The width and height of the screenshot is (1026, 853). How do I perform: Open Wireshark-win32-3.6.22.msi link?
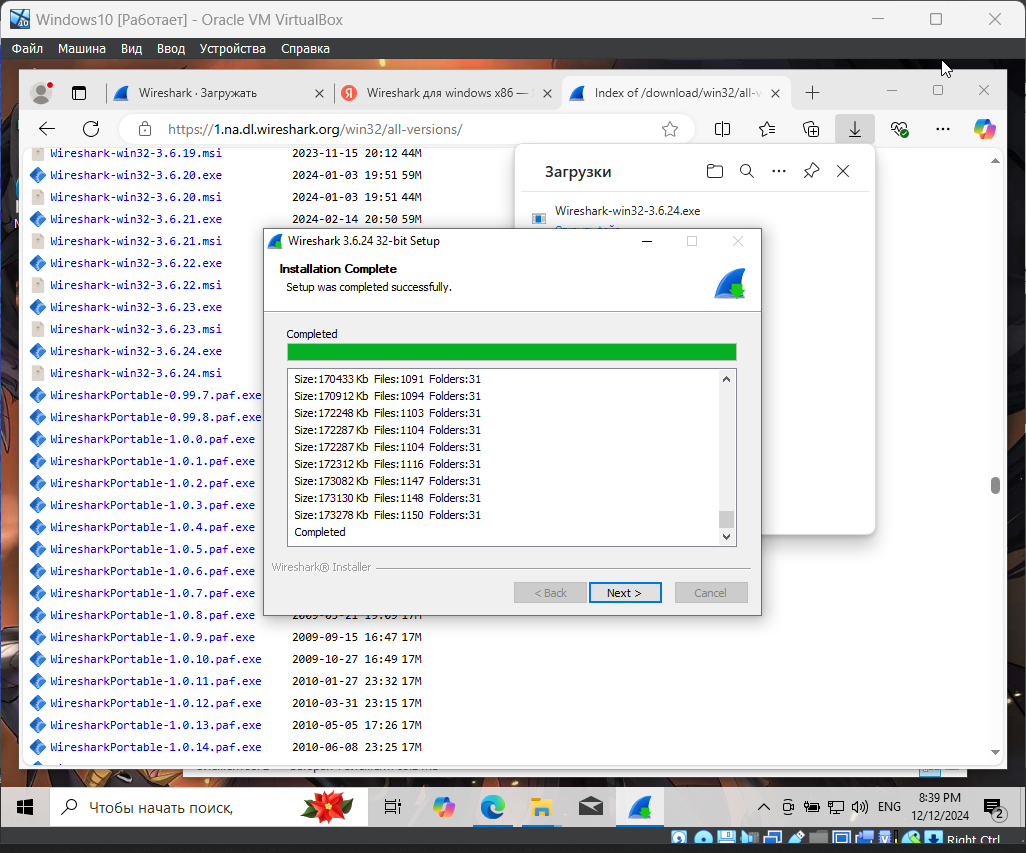[135, 285]
